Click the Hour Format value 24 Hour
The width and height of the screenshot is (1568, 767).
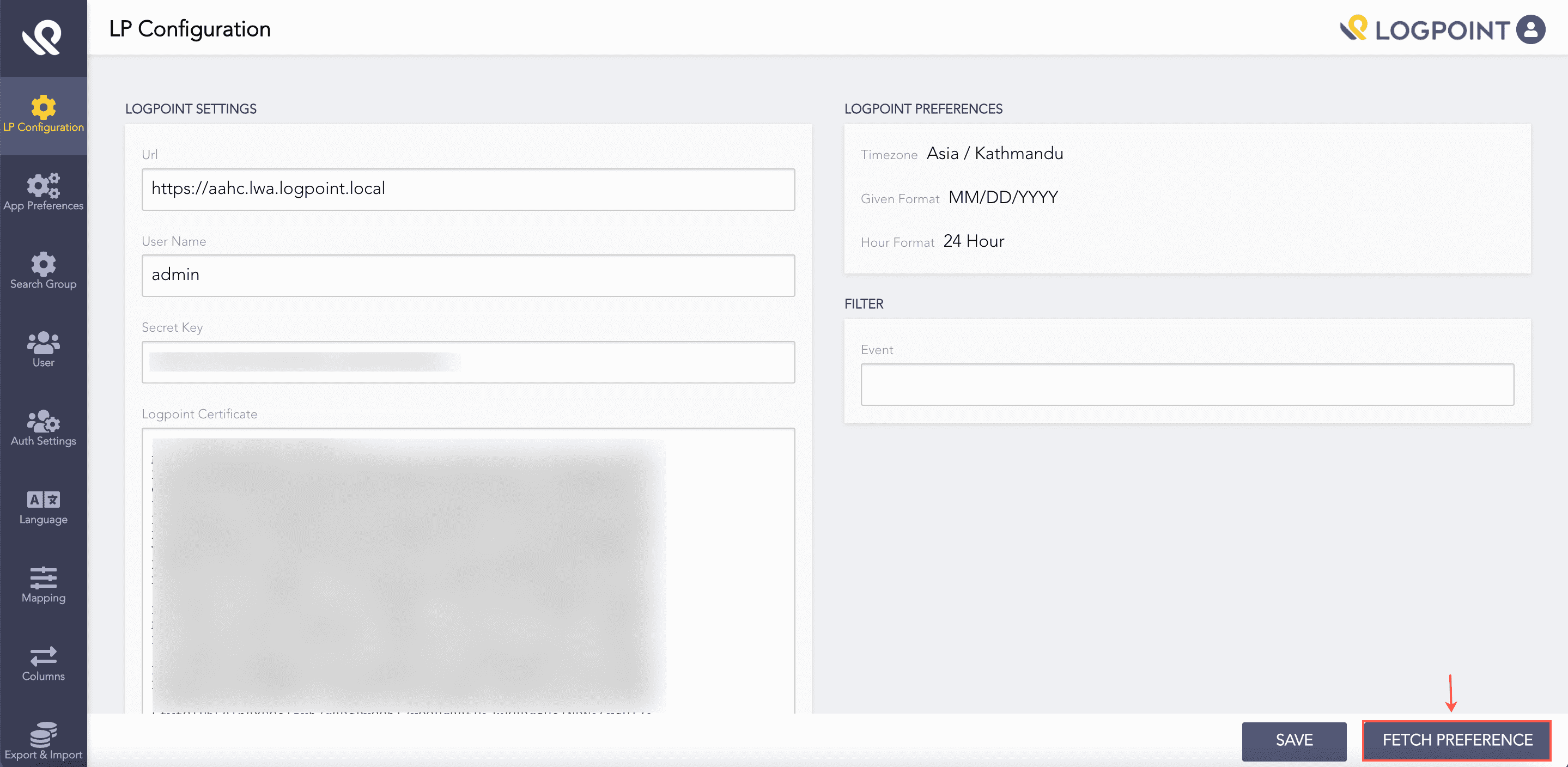click(973, 241)
